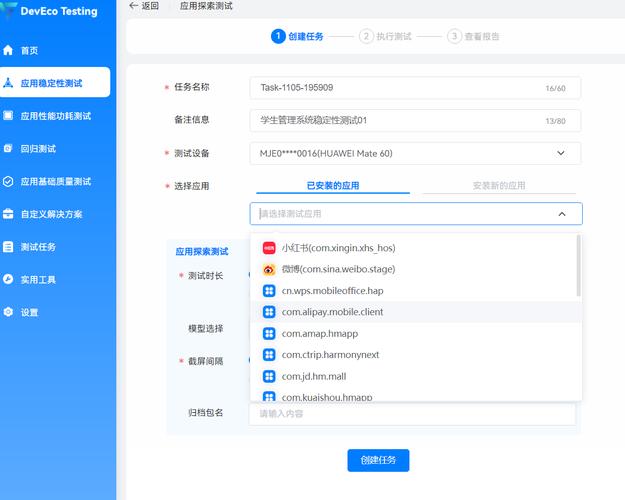Click the regression testing sidebar icon
The height and width of the screenshot is (500, 625).
tap(9, 148)
